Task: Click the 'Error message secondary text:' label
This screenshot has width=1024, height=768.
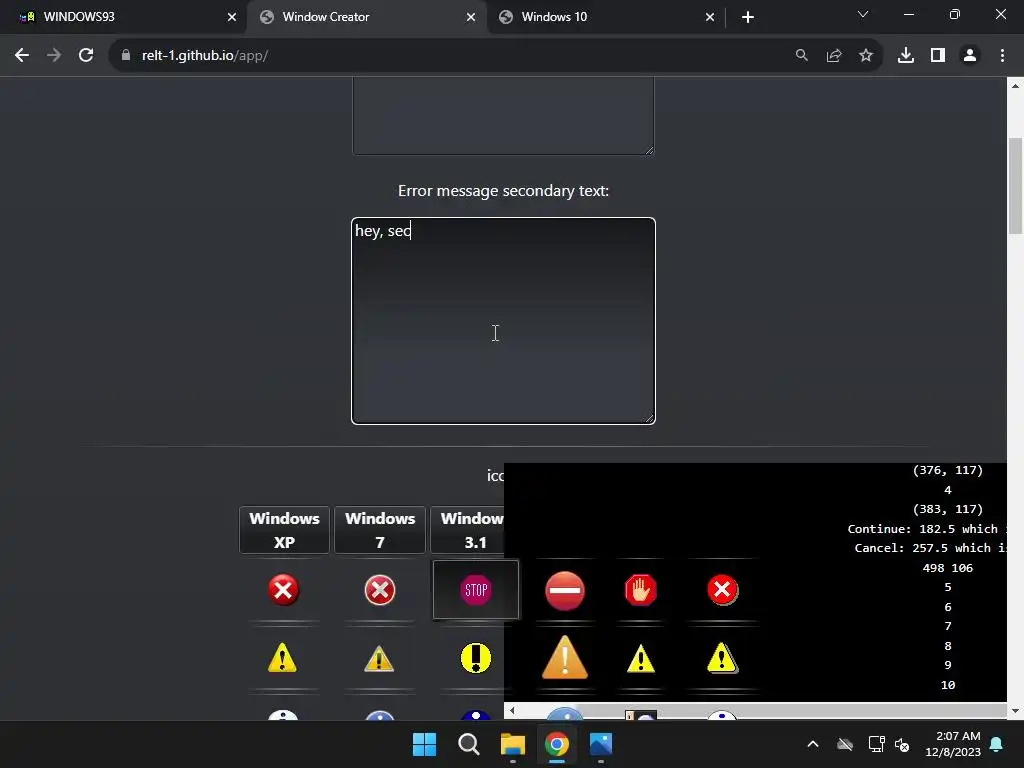Action: pyautogui.click(x=503, y=191)
